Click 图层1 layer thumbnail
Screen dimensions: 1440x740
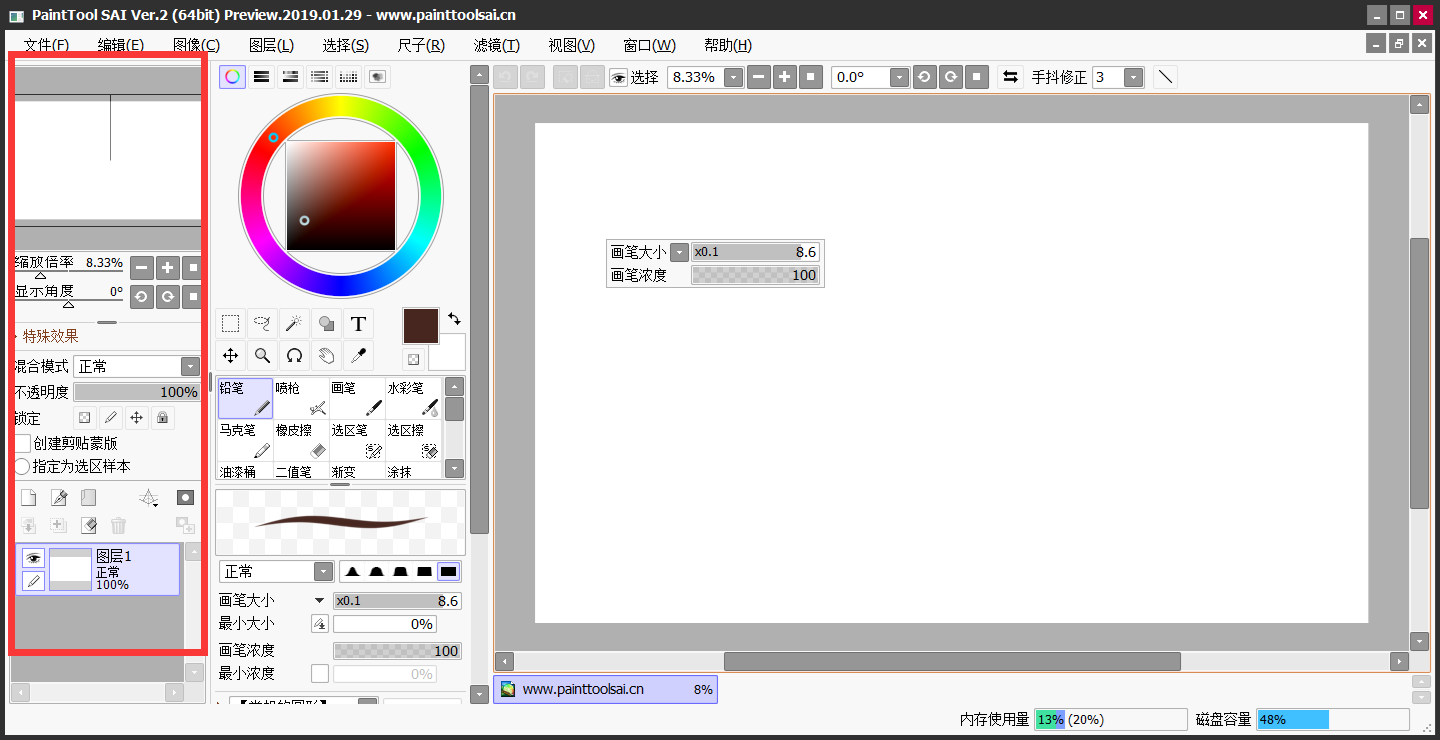70,569
